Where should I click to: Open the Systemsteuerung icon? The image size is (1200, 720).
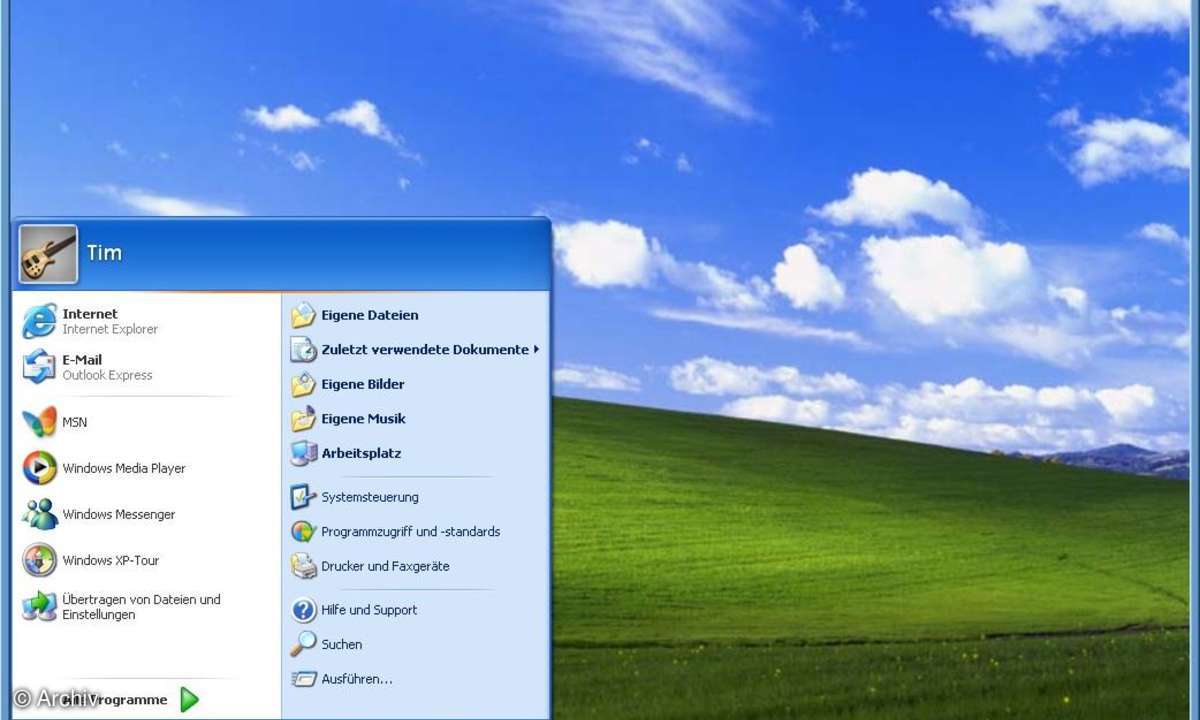[303, 497]
